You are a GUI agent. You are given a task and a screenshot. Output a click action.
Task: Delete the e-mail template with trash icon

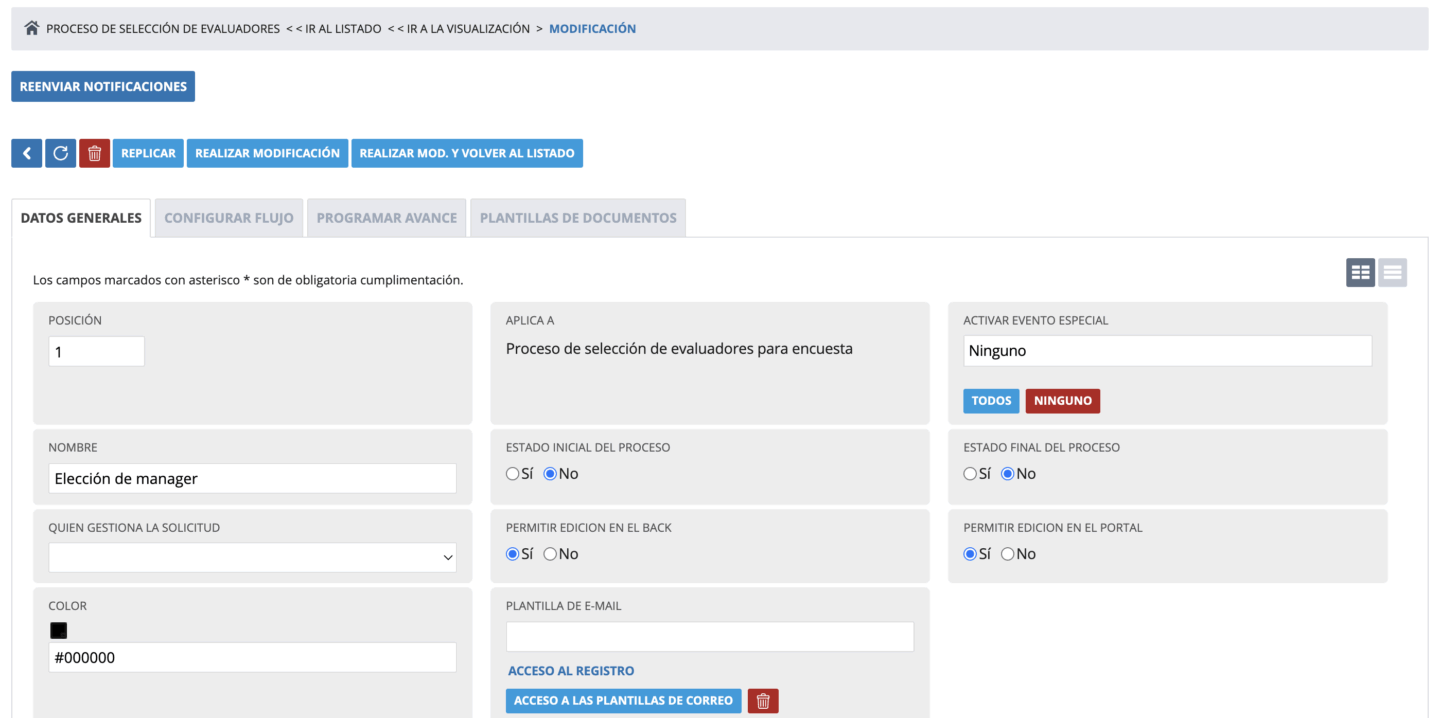tap(763, 701)
